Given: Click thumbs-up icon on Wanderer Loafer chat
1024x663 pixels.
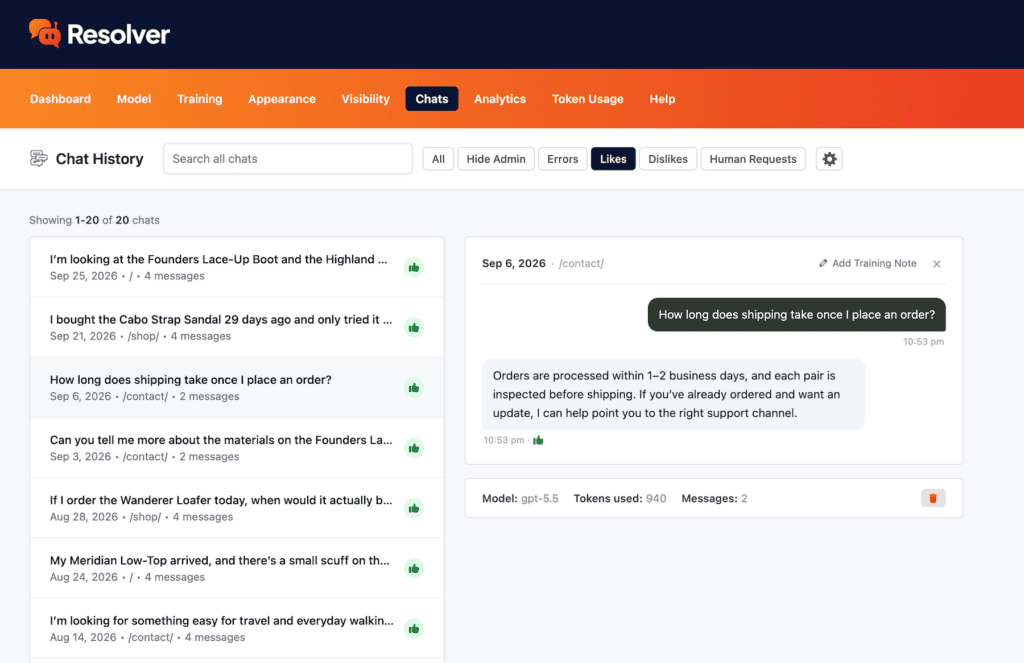Looking at the screenshot, I should click(413, 508).
